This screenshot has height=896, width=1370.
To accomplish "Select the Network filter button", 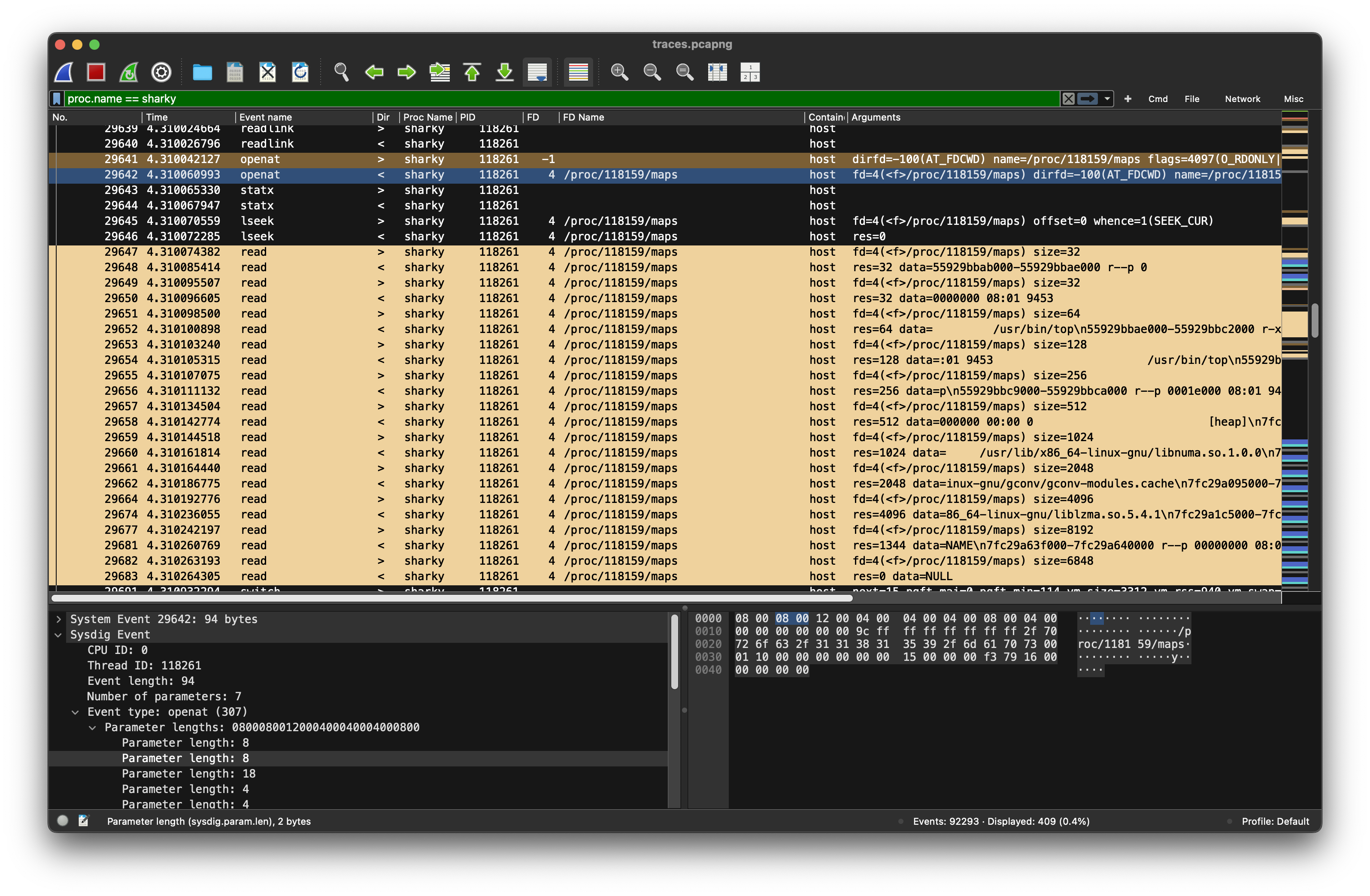I will pos(1242,99).
